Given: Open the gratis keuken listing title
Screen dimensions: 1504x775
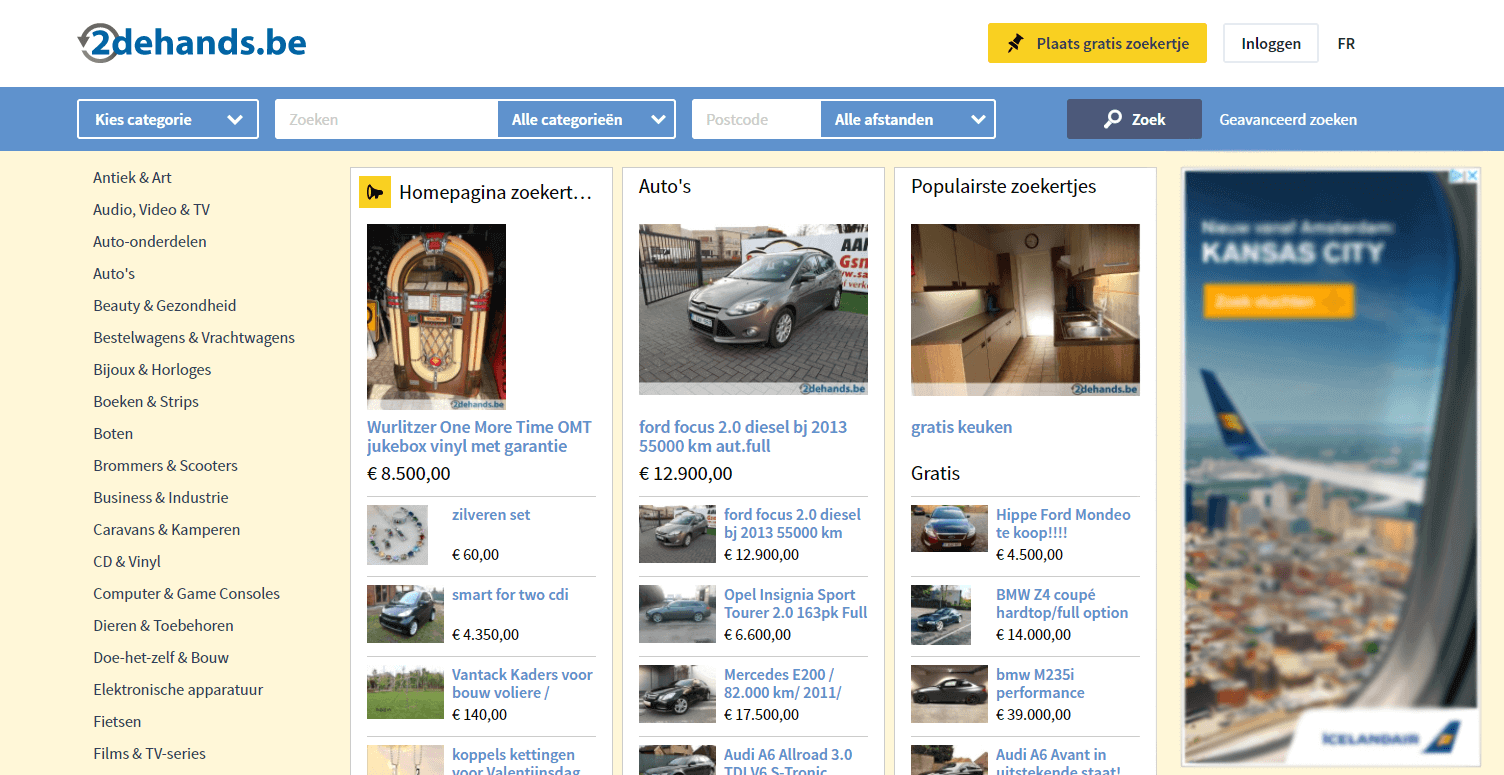Looking at the screenshot, I should (961, 427).
